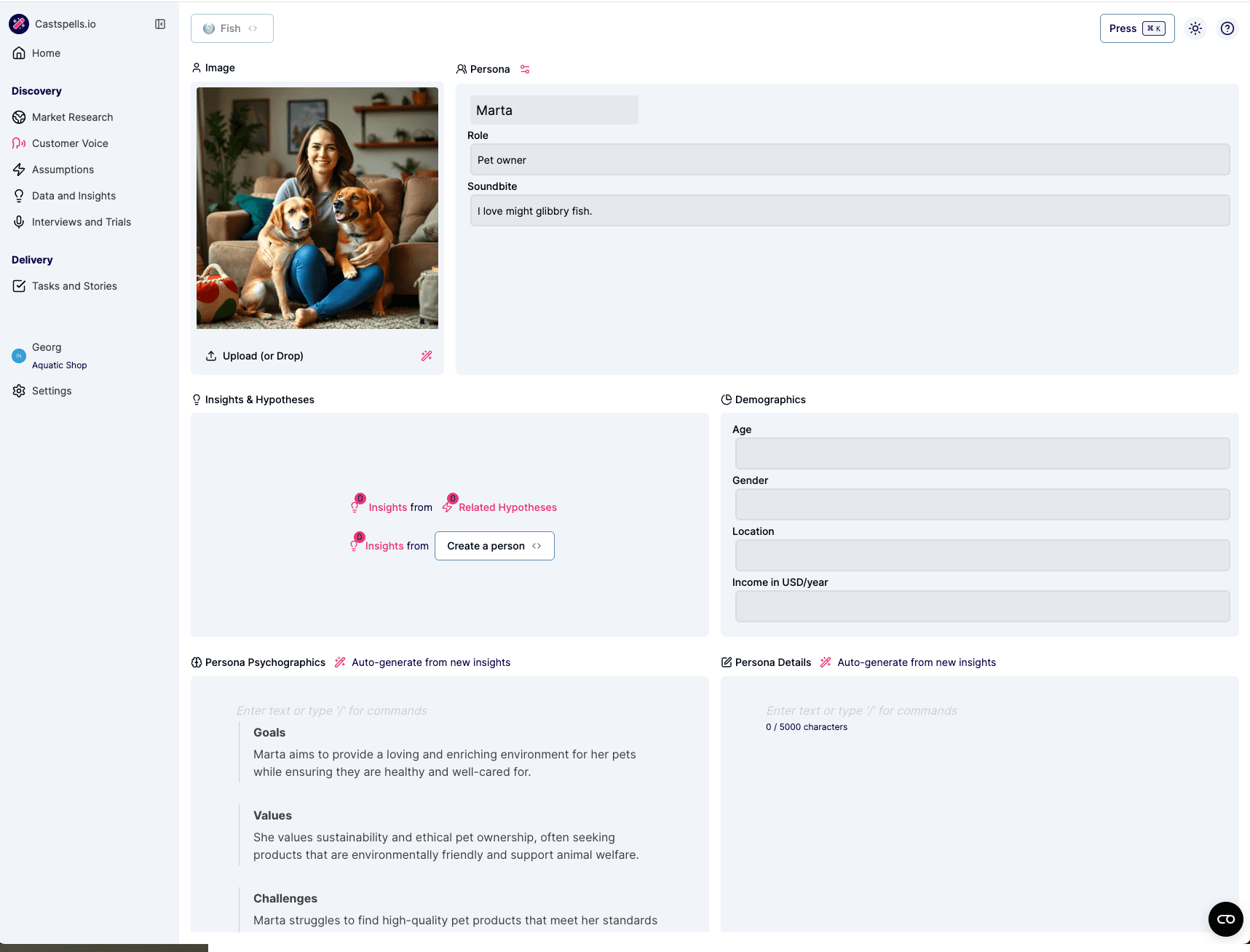Viewport: 1250px width, 952px height.
Task: Open the chat widget in the bottom corner
Action: tap(1225, 919)
